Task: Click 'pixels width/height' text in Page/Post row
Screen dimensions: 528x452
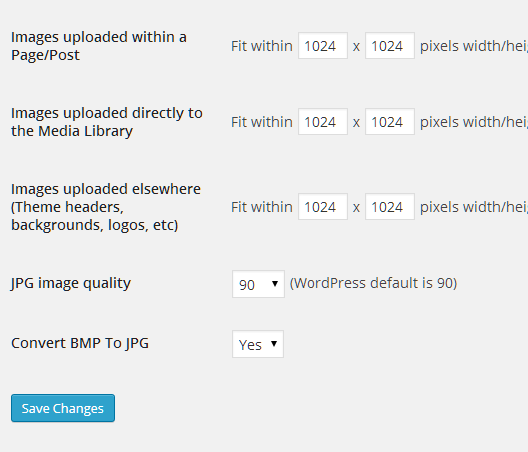Action: (474, 46)
